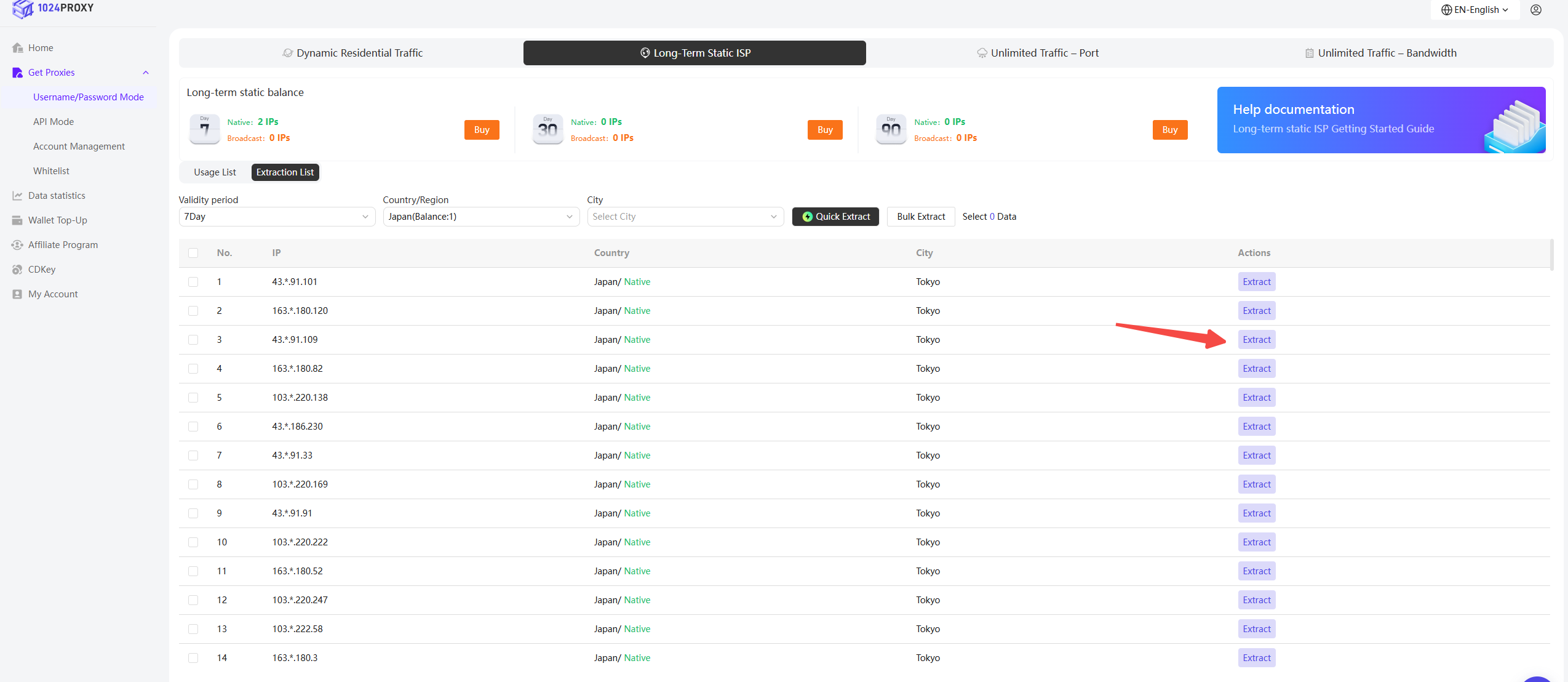Open user profile icon at top right

click(x=1535, y=10)
